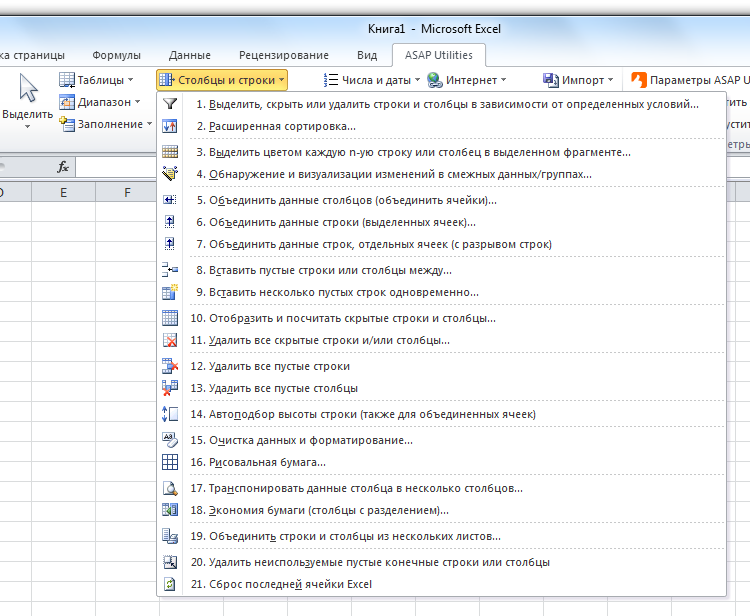Image resolution: width=750 pixels, height=616 pixels.
Task: Click the advanced sorting icon for item 2
Action: [x=170, y=126]
